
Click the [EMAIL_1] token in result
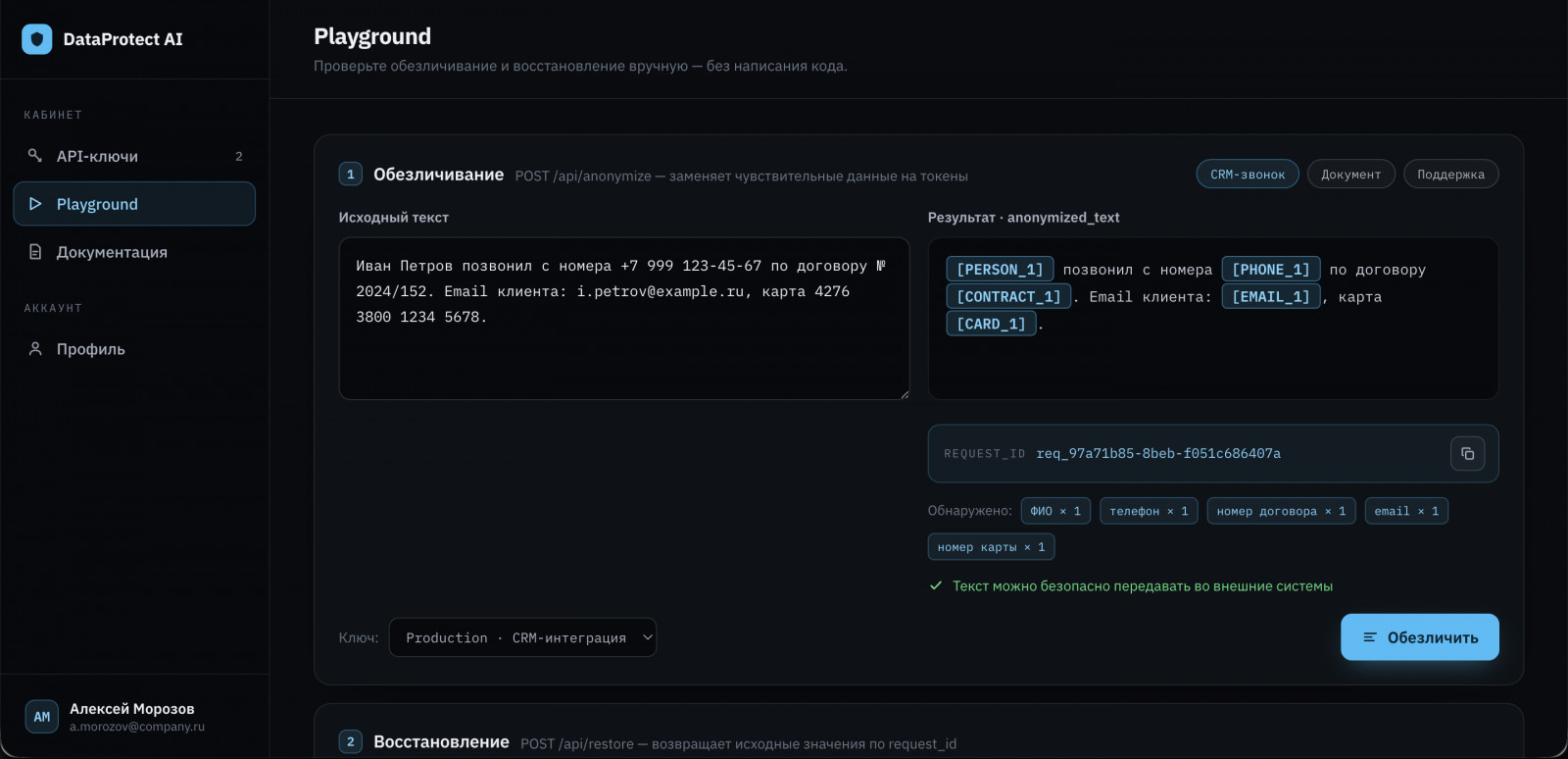[1271, 296]
